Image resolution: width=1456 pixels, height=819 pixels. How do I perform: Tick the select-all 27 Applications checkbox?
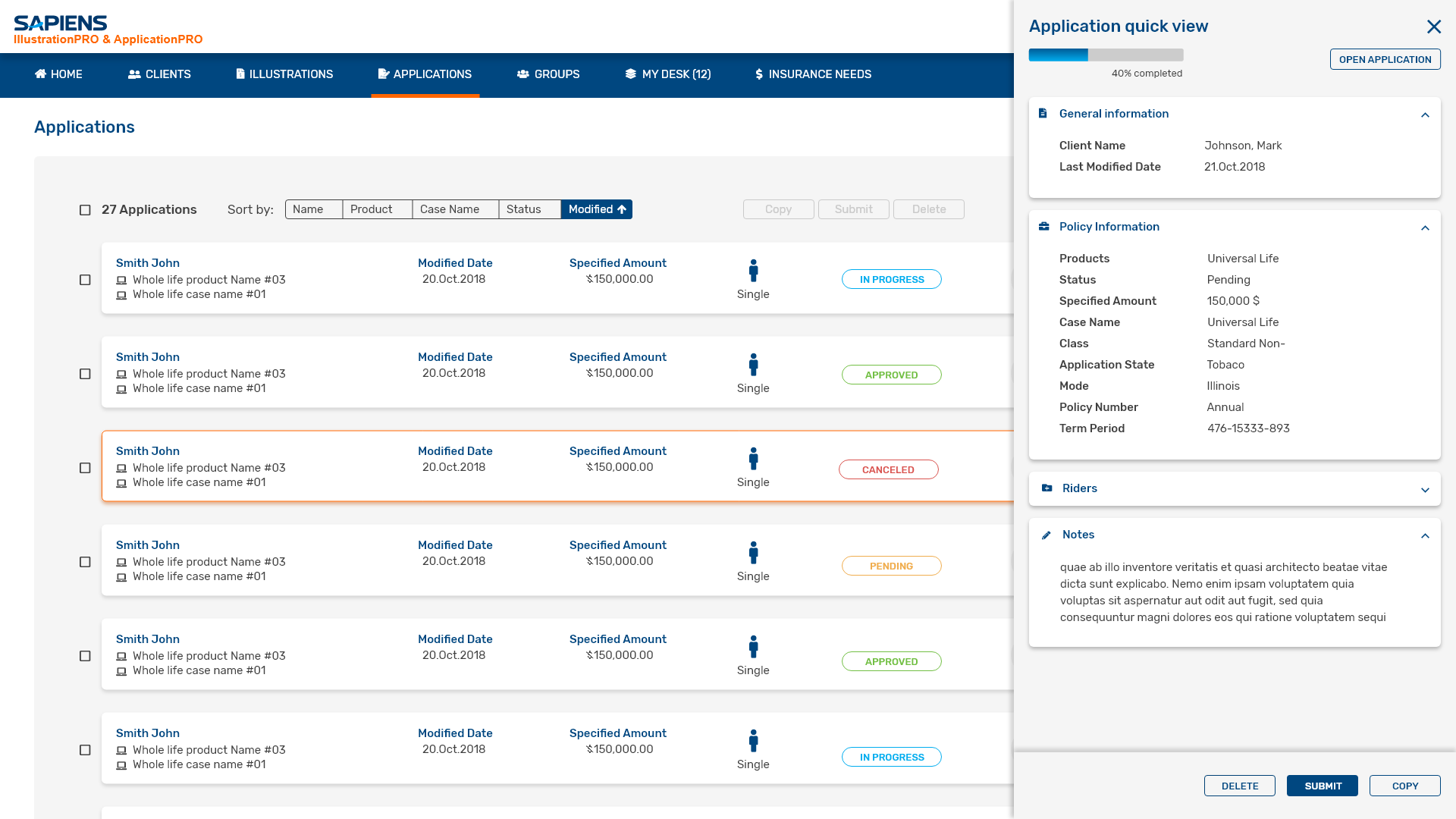85,210
